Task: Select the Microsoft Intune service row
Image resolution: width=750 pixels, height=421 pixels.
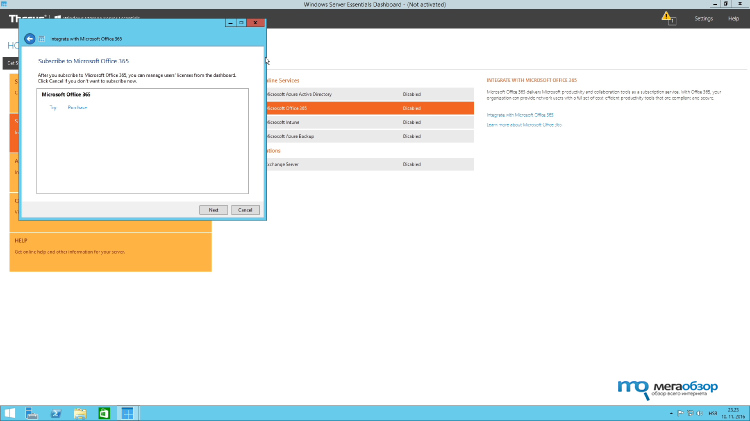Action: (x=370, y=122)
